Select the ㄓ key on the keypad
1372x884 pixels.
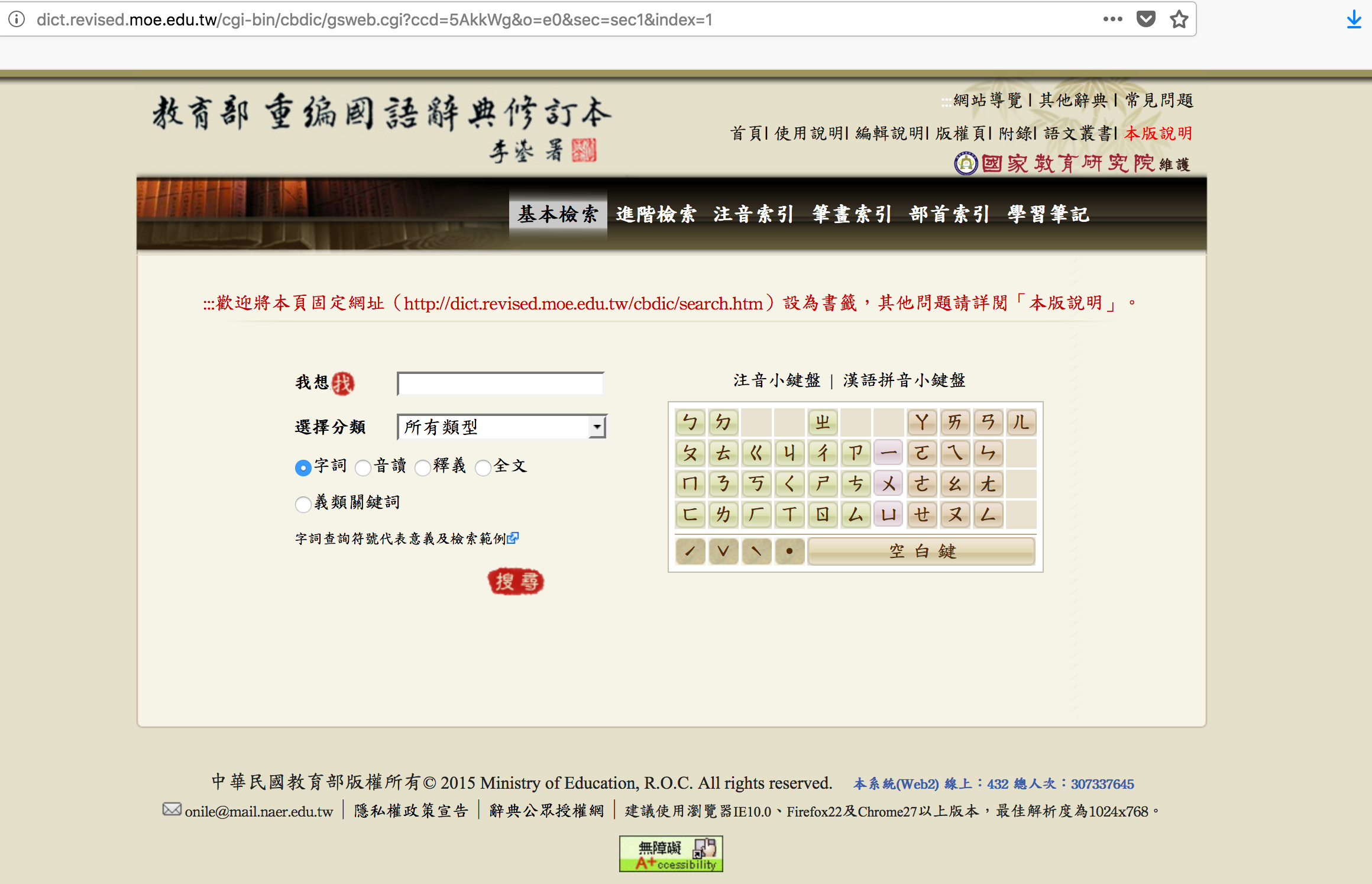coord(823,422)
